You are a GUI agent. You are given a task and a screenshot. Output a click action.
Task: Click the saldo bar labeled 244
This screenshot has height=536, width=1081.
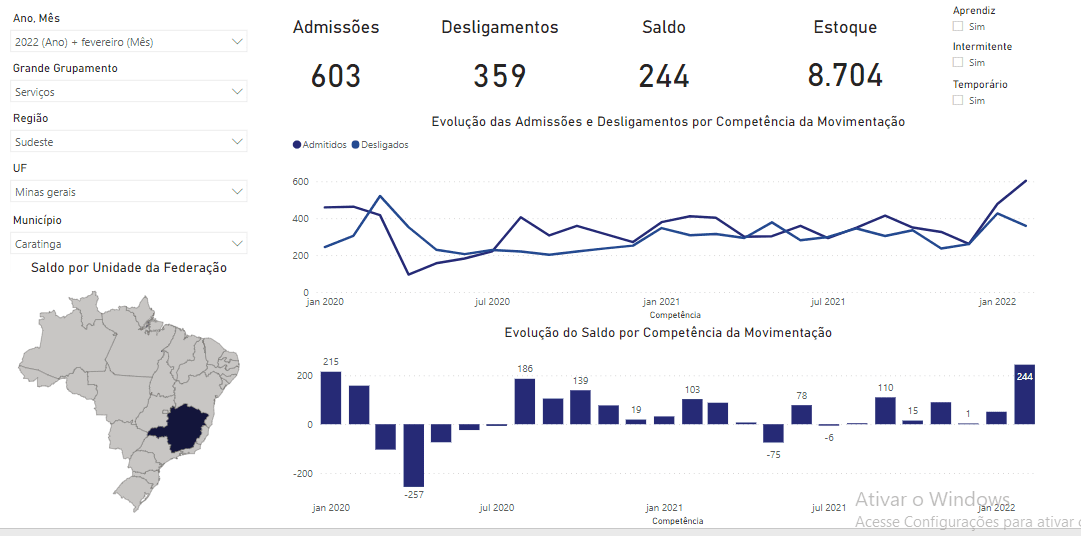(1024, 395)
